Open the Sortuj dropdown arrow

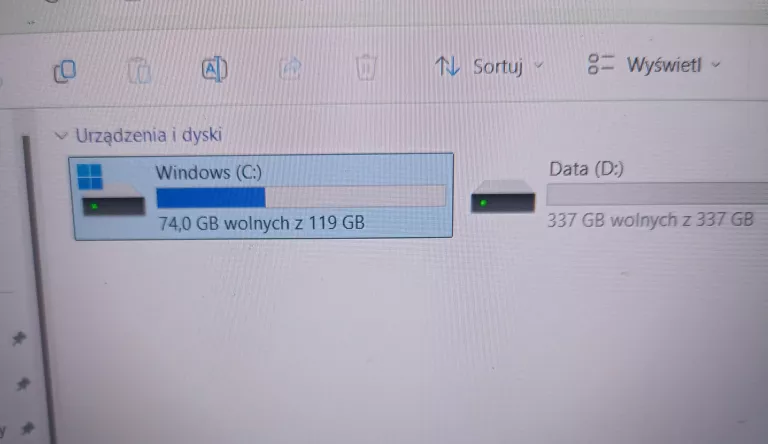click(539, 65)
